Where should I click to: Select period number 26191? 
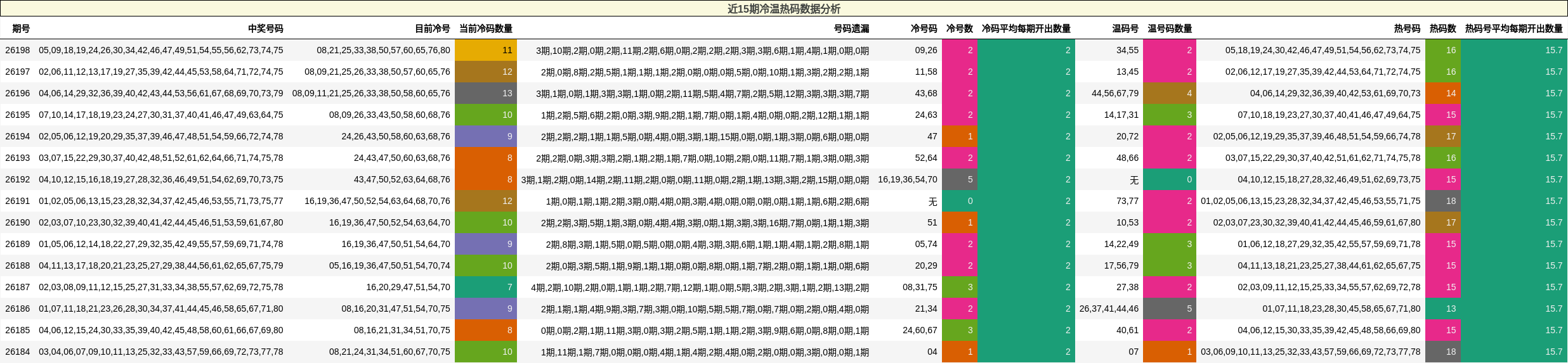pyautogui.click(x=18, y=201)
